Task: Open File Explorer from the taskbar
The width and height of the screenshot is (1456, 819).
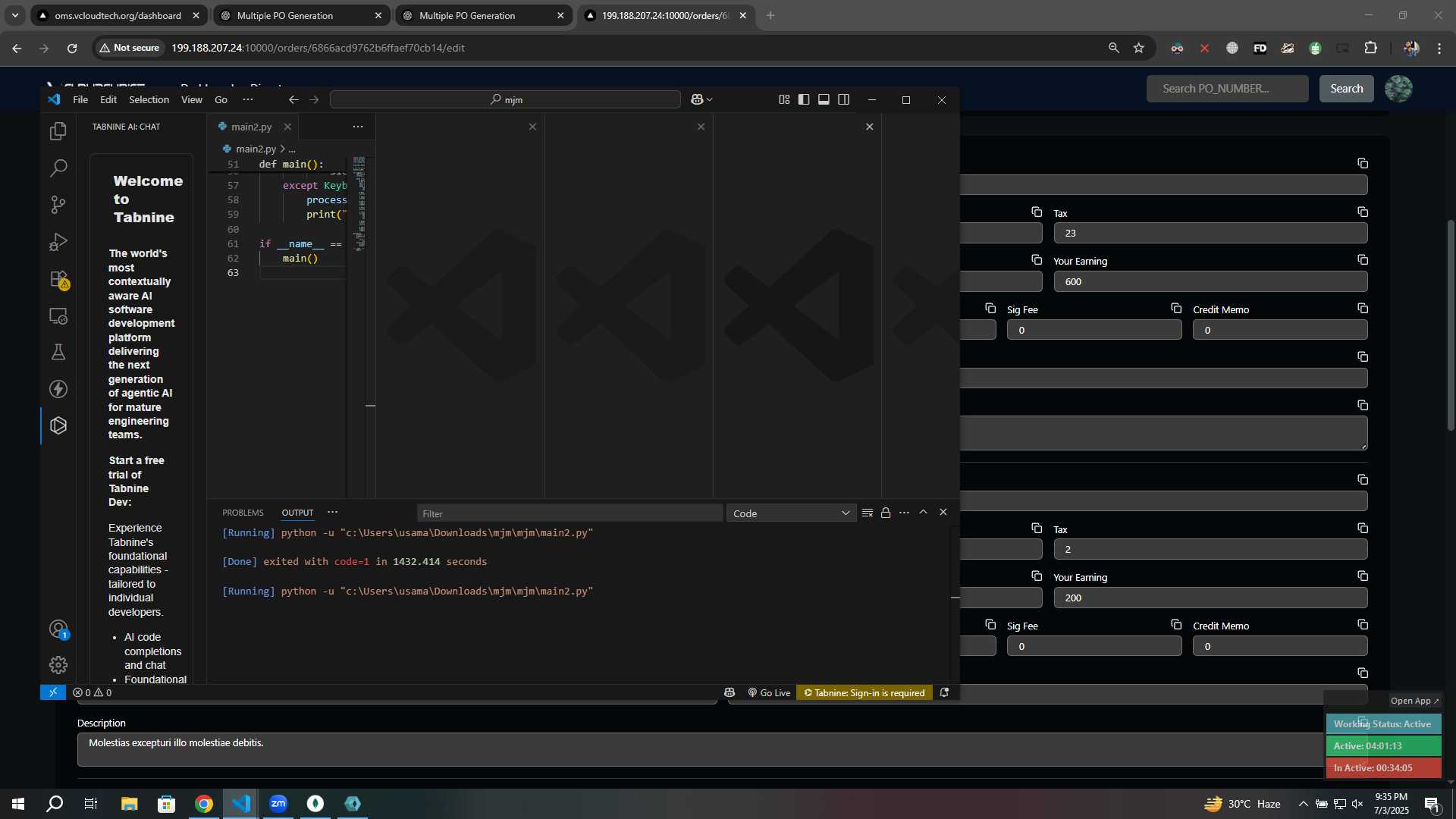Action: point(129,803)
